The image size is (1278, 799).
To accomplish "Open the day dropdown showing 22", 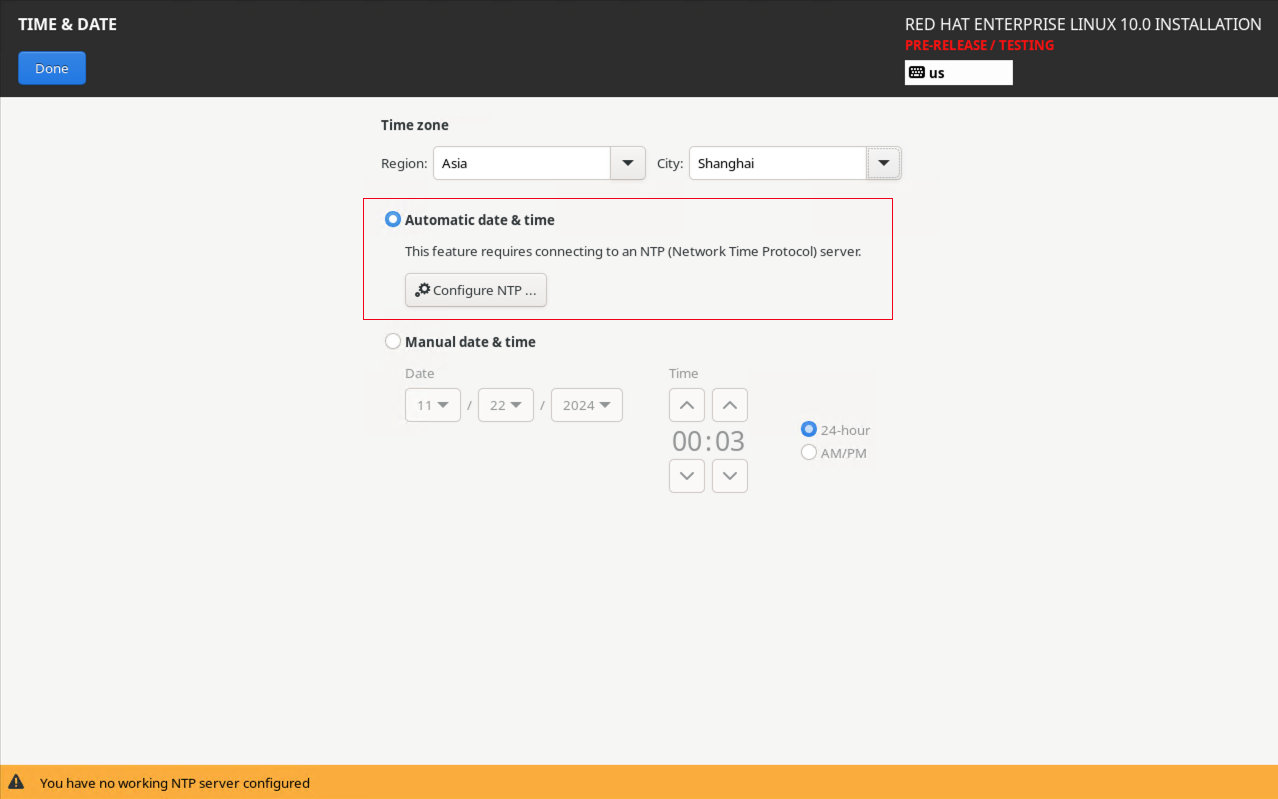I will tap(506, 405).
